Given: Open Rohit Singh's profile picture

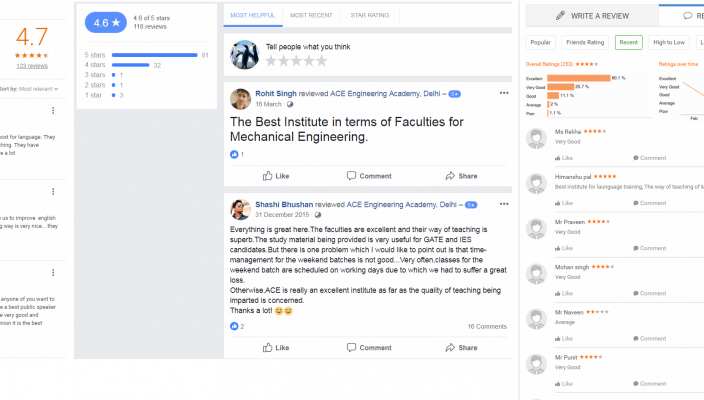Looking at the screenshot, I should (241, 99).
